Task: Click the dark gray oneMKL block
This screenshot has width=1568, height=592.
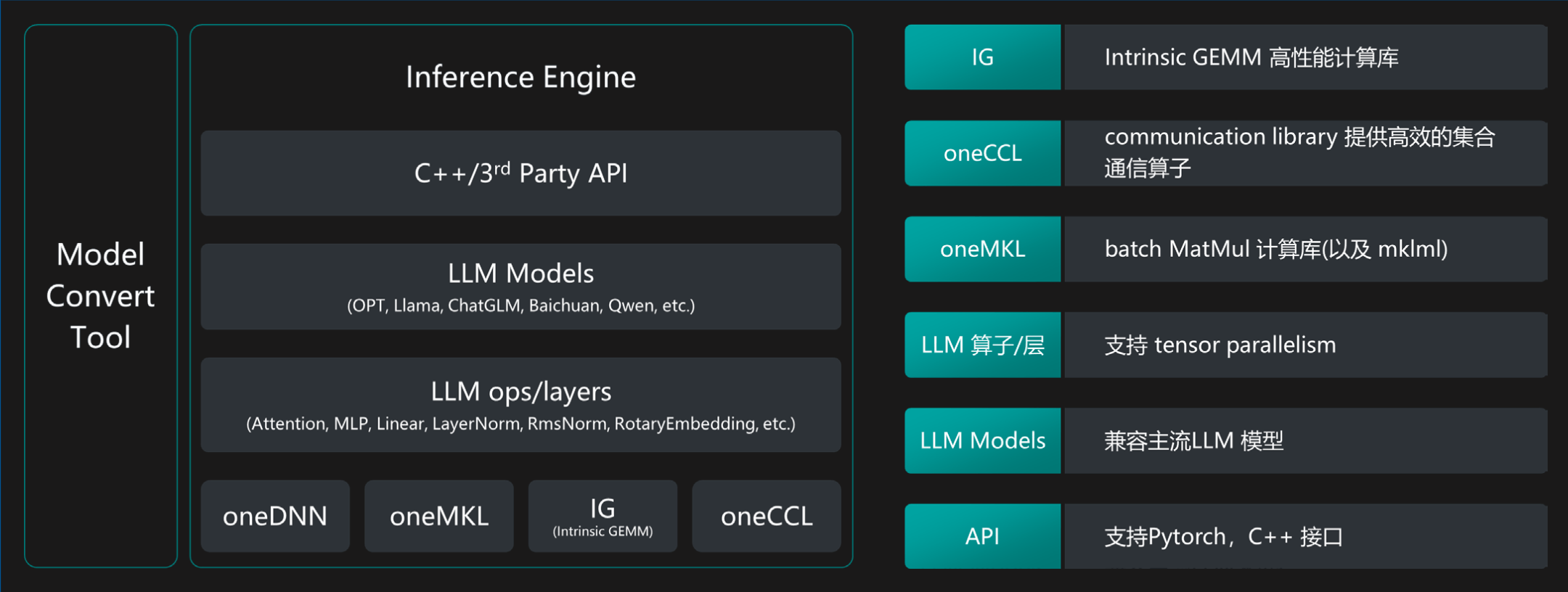Action: (438, 516)
